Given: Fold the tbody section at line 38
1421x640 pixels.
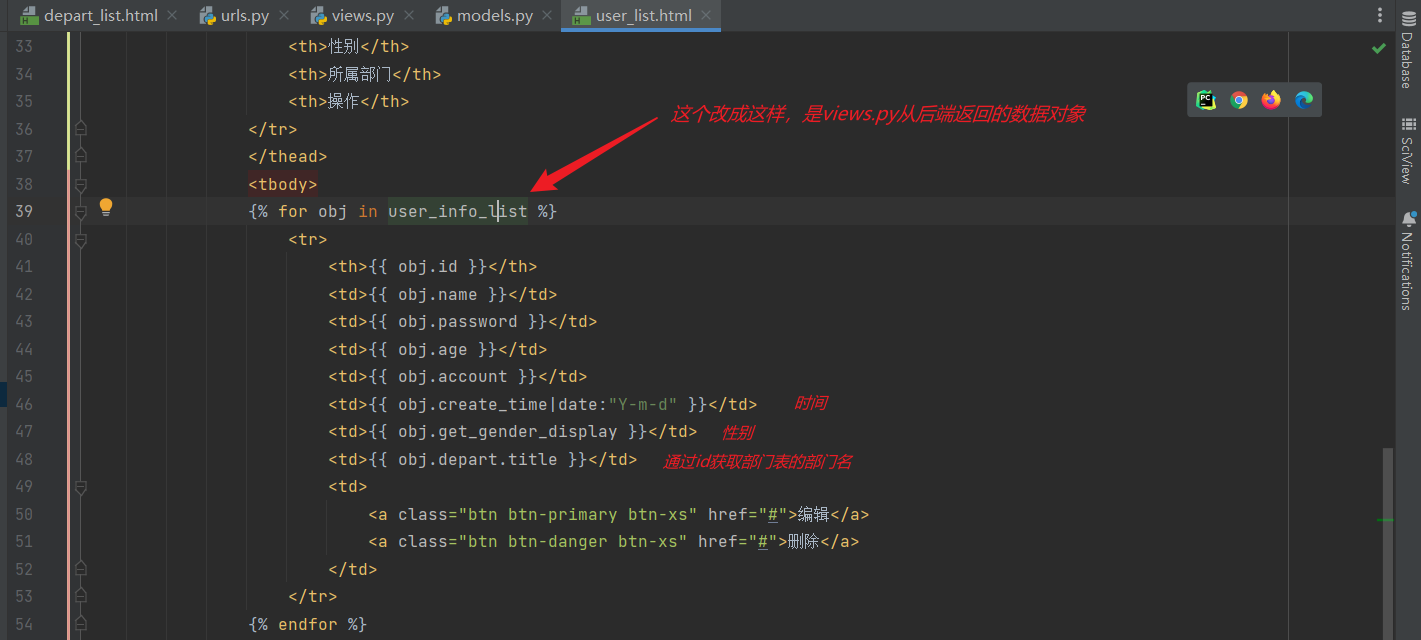Looking at the screenshot, I should (80, 183).
